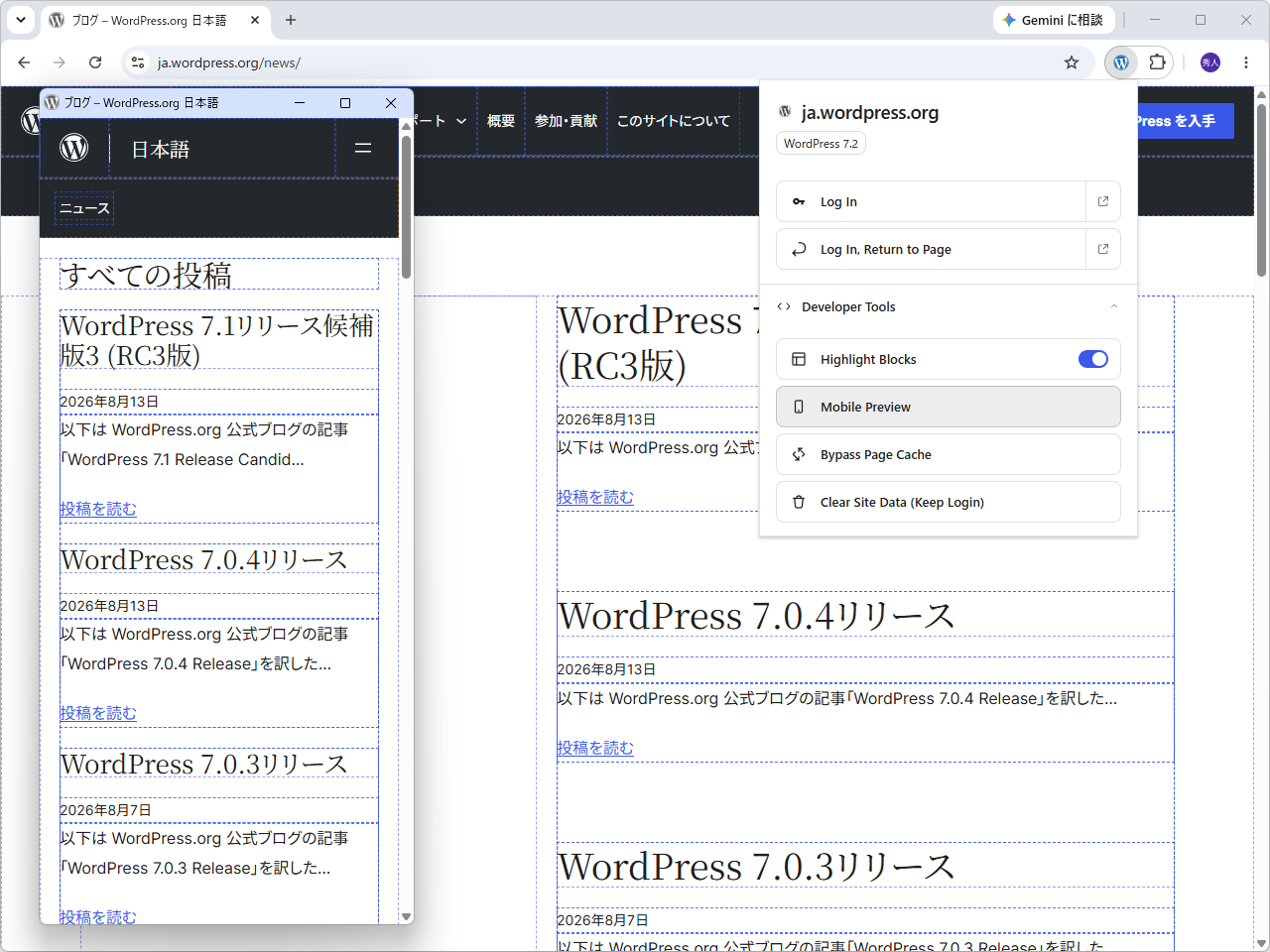Click the address bar URL field
Viewport: 1270px width, 952px height.
click(x=605, y=62)
